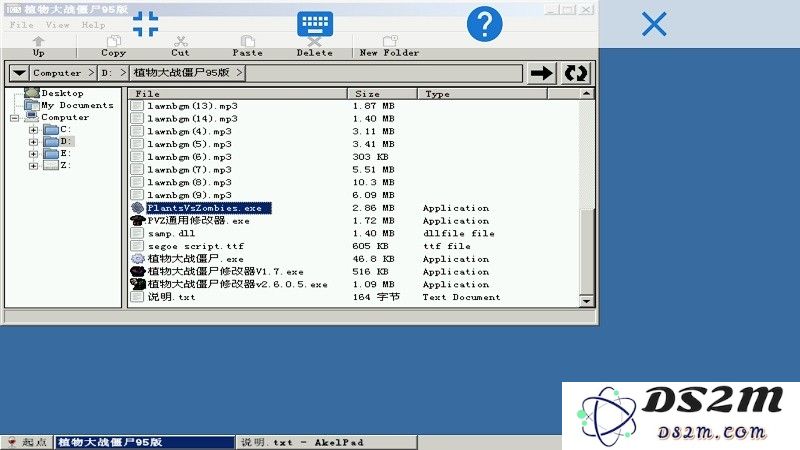Screen dimensions: 800x450
Task: Select file lawnbgm(13).mp3
Action: coord(192,106)
